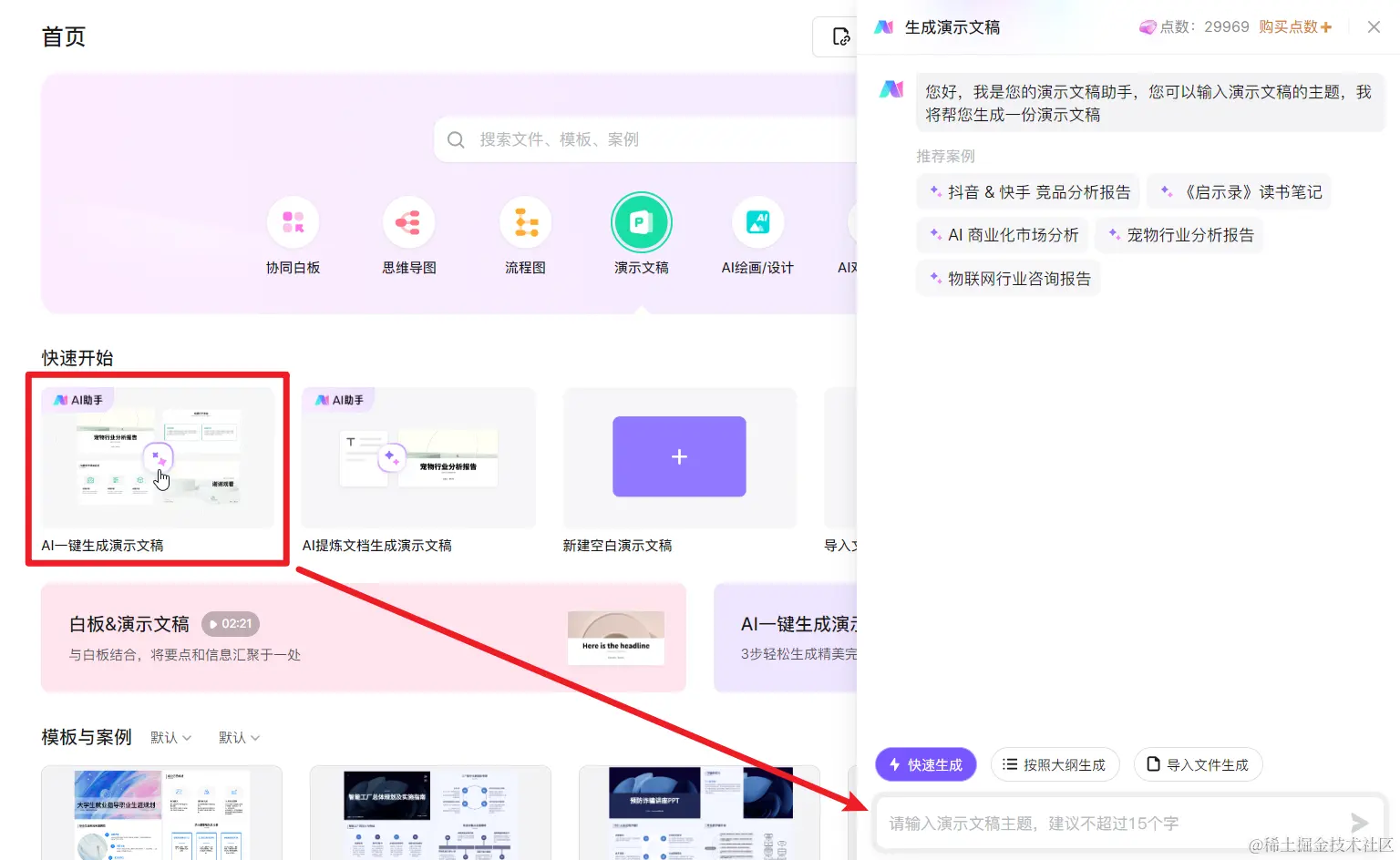Click the send arrow in the message input
The height and width of the screenshot is (860, 1400).
1357,822
